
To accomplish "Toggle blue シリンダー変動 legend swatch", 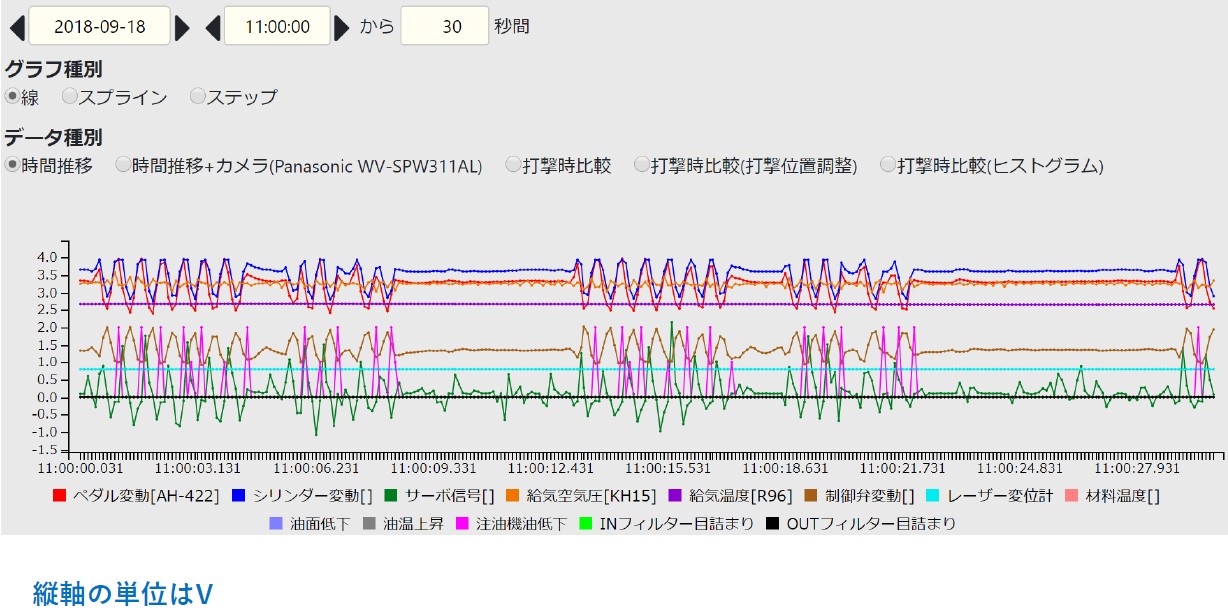I will click(239, 495).
